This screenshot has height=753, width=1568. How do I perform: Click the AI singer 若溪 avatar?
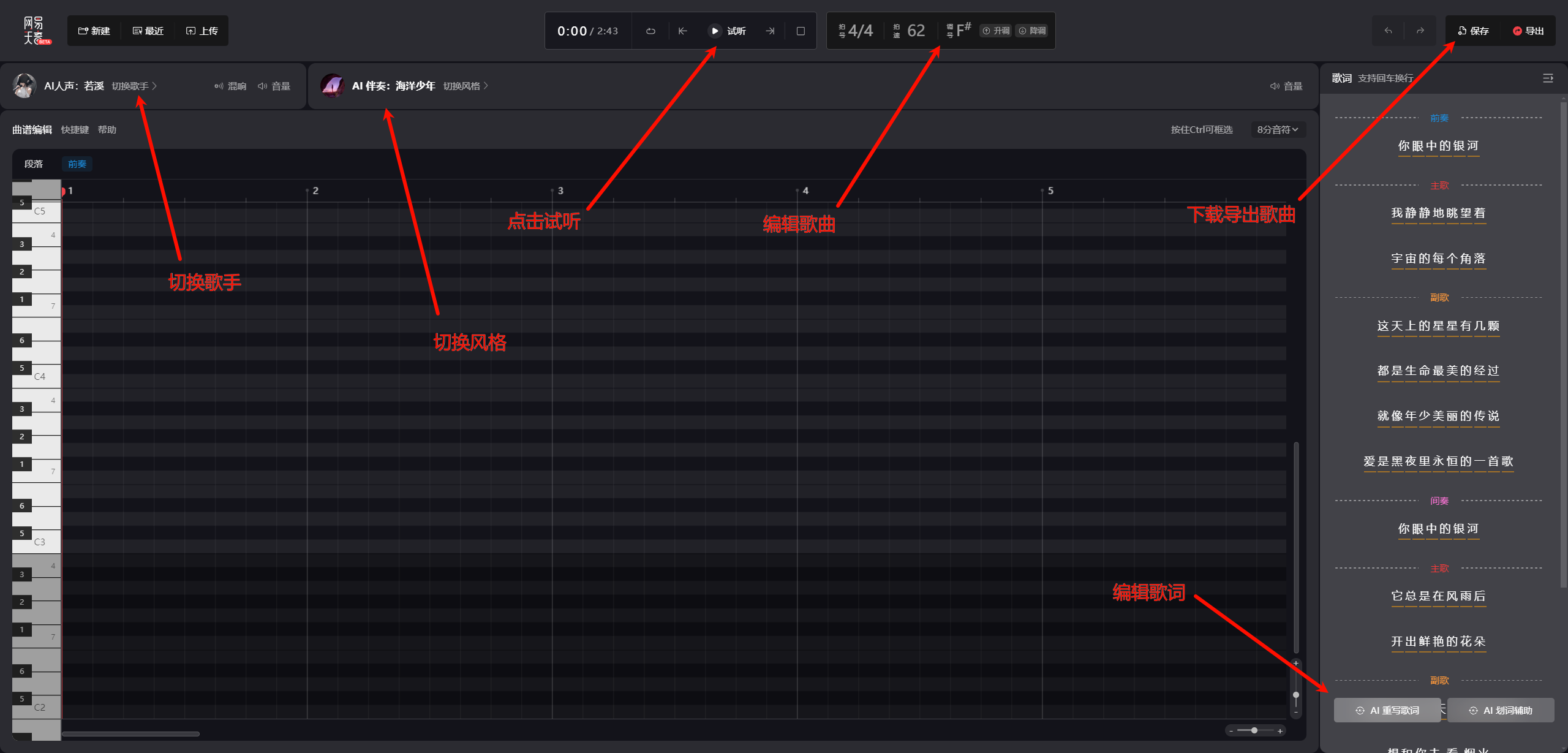click(x=24, y=86)
